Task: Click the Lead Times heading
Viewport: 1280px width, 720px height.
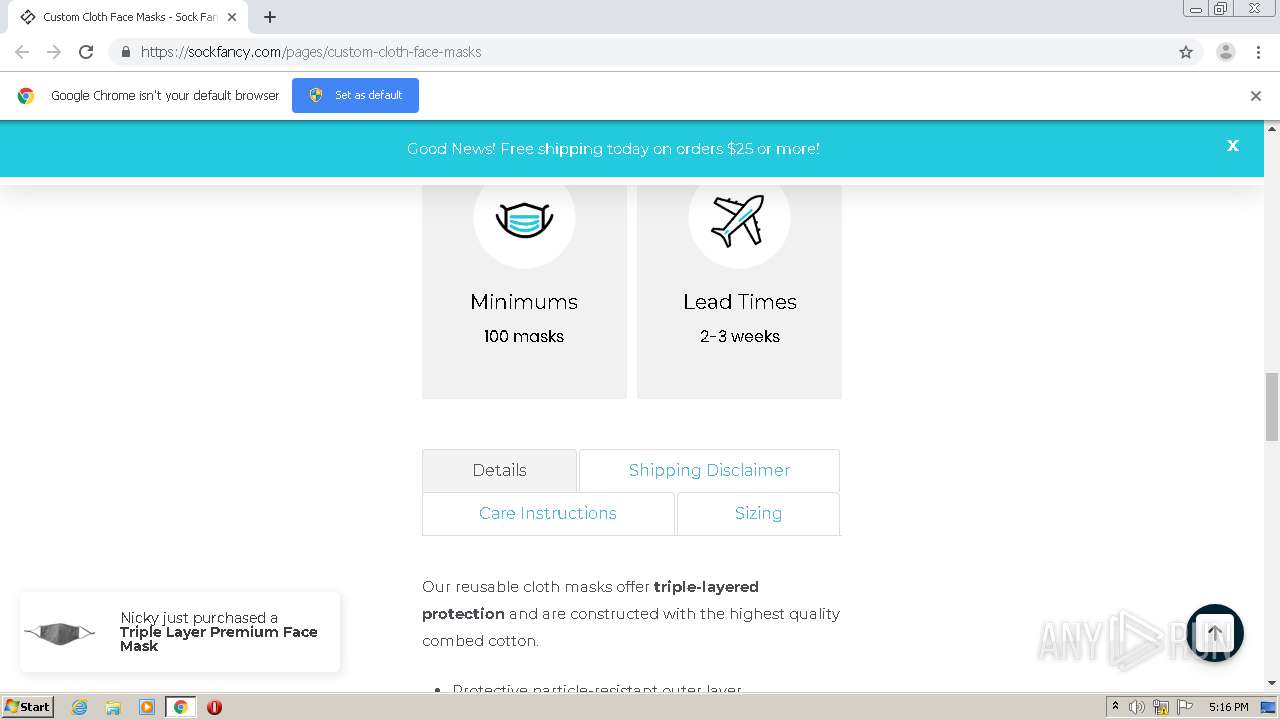Action: pyautogui.click(x=740, y=302)
